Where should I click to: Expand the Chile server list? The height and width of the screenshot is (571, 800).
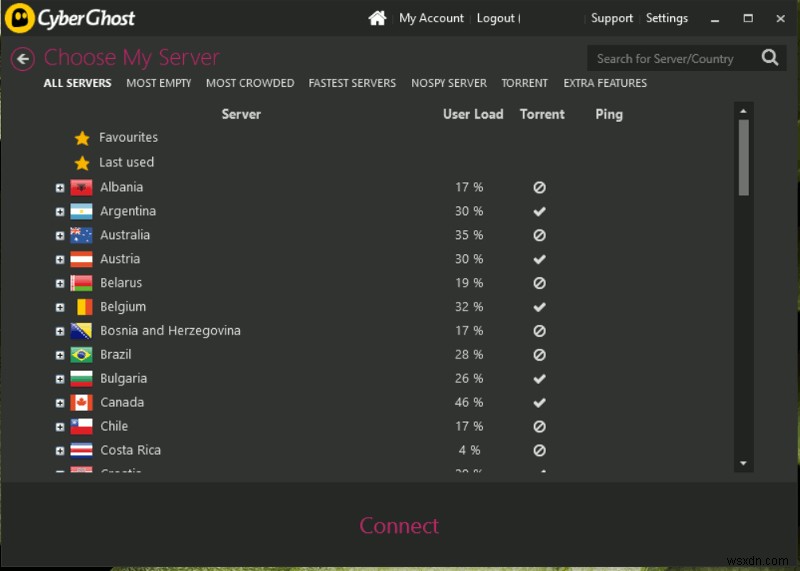click(60, 427)
